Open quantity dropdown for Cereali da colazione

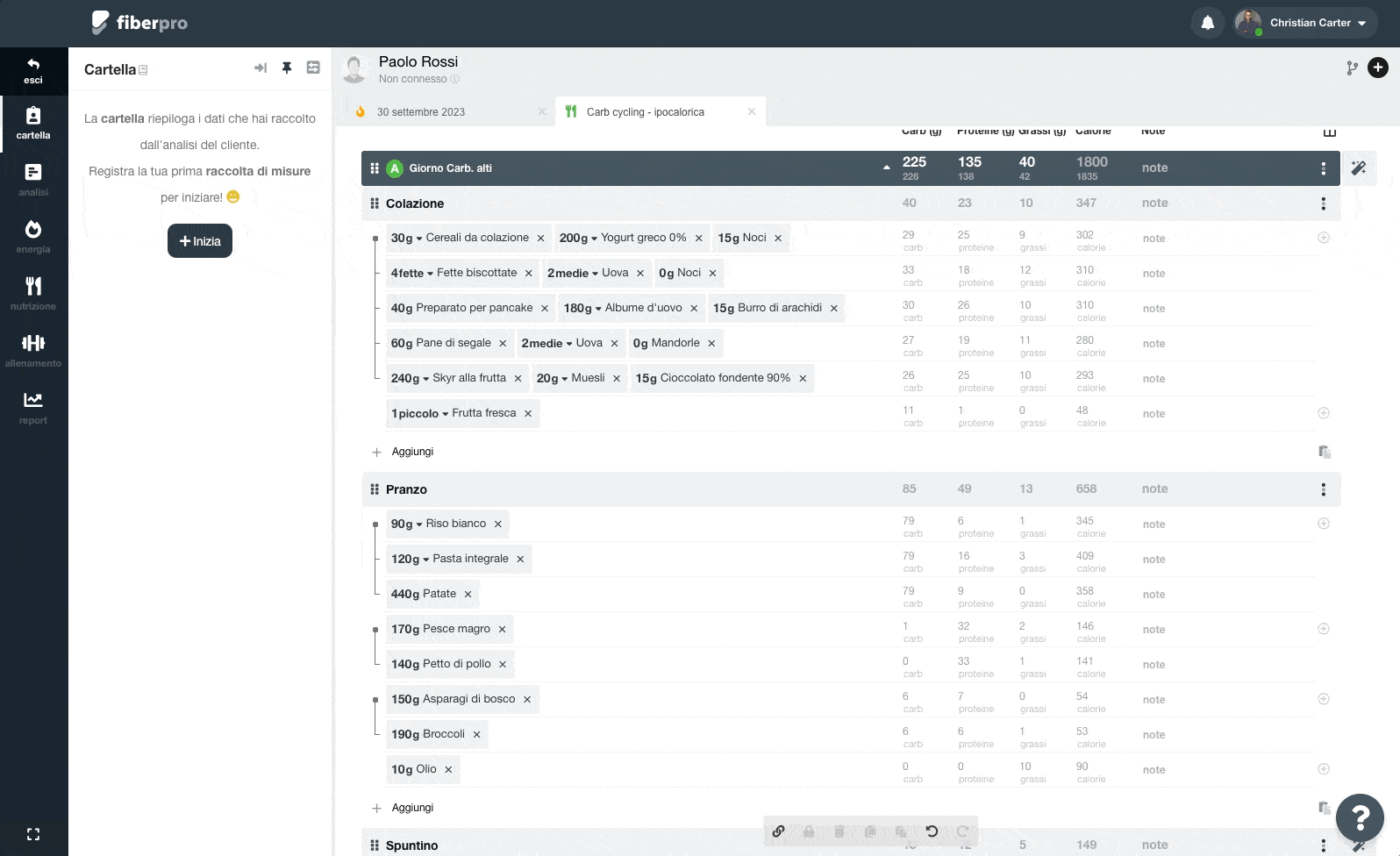(407, 238)
